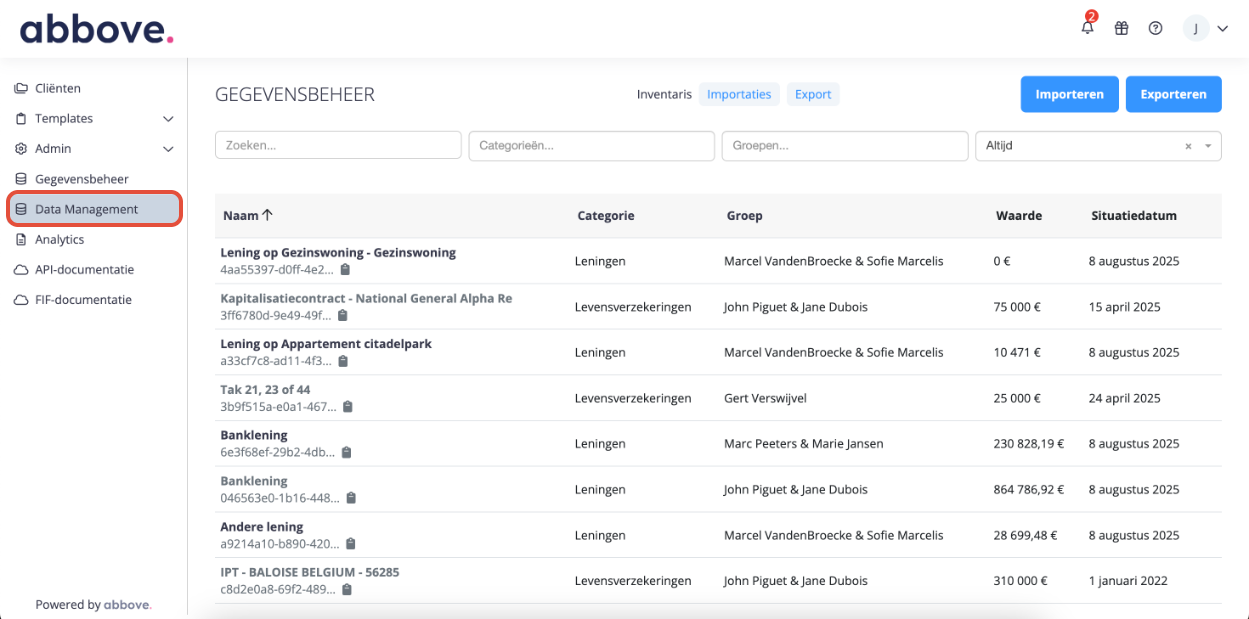This screenshot has height=619, width=1249.
Task: Open the Groepen filter dropdown
Action: [x=845, y=145]
